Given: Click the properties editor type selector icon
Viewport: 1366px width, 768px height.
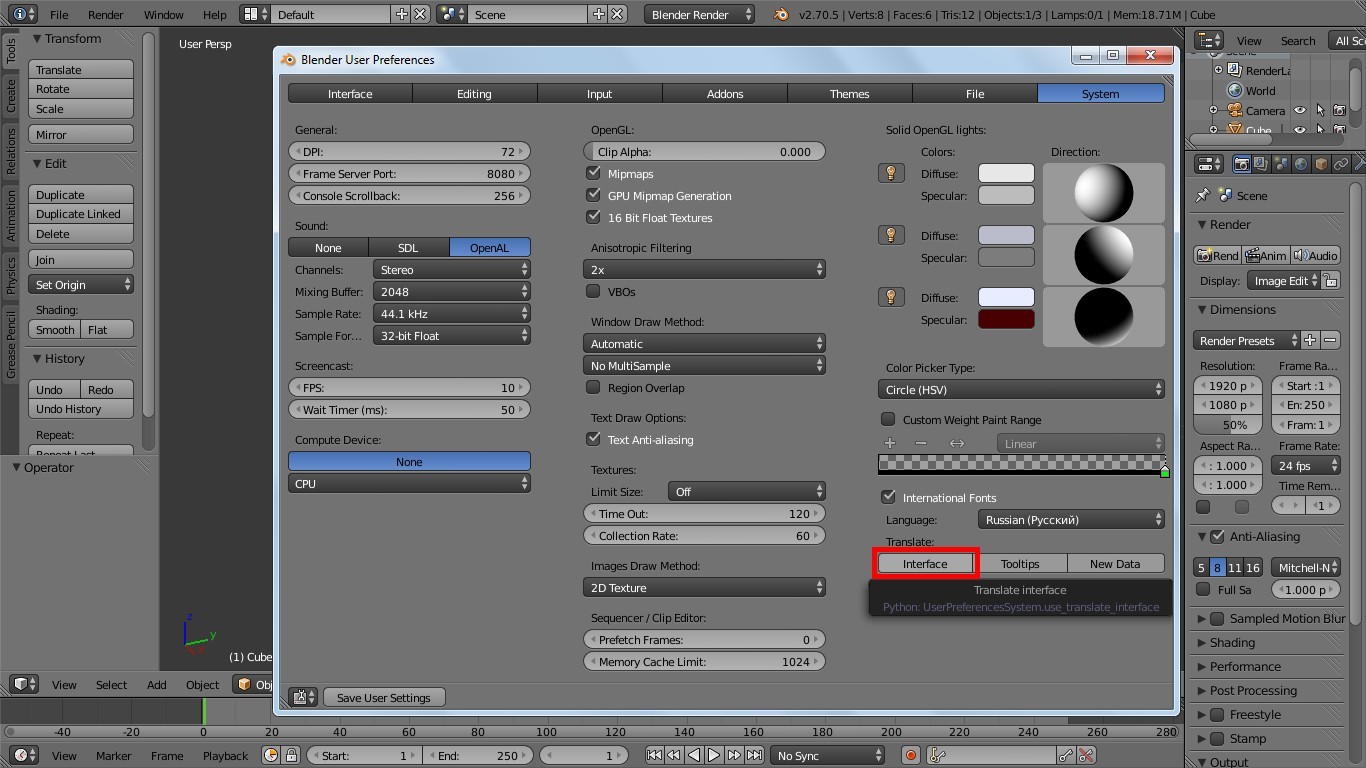Looking at the screenshot, I should (1209, 164).
